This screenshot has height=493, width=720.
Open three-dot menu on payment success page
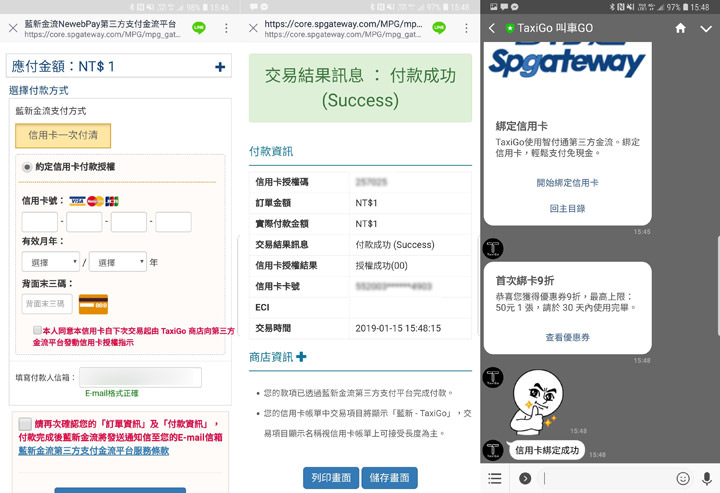(467, 28)
